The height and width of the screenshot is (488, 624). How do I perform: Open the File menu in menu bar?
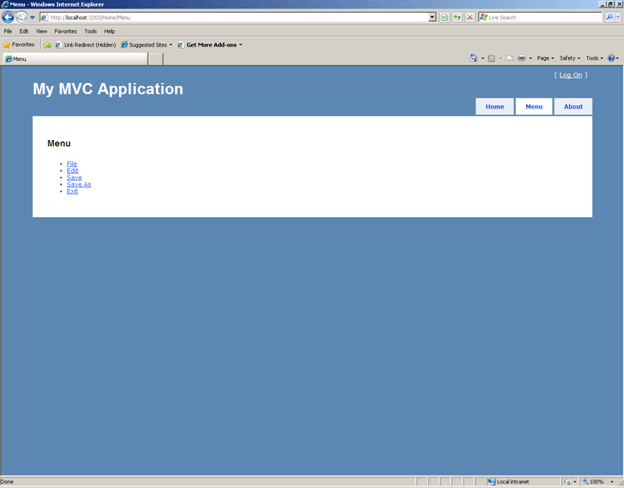[8, 31]
